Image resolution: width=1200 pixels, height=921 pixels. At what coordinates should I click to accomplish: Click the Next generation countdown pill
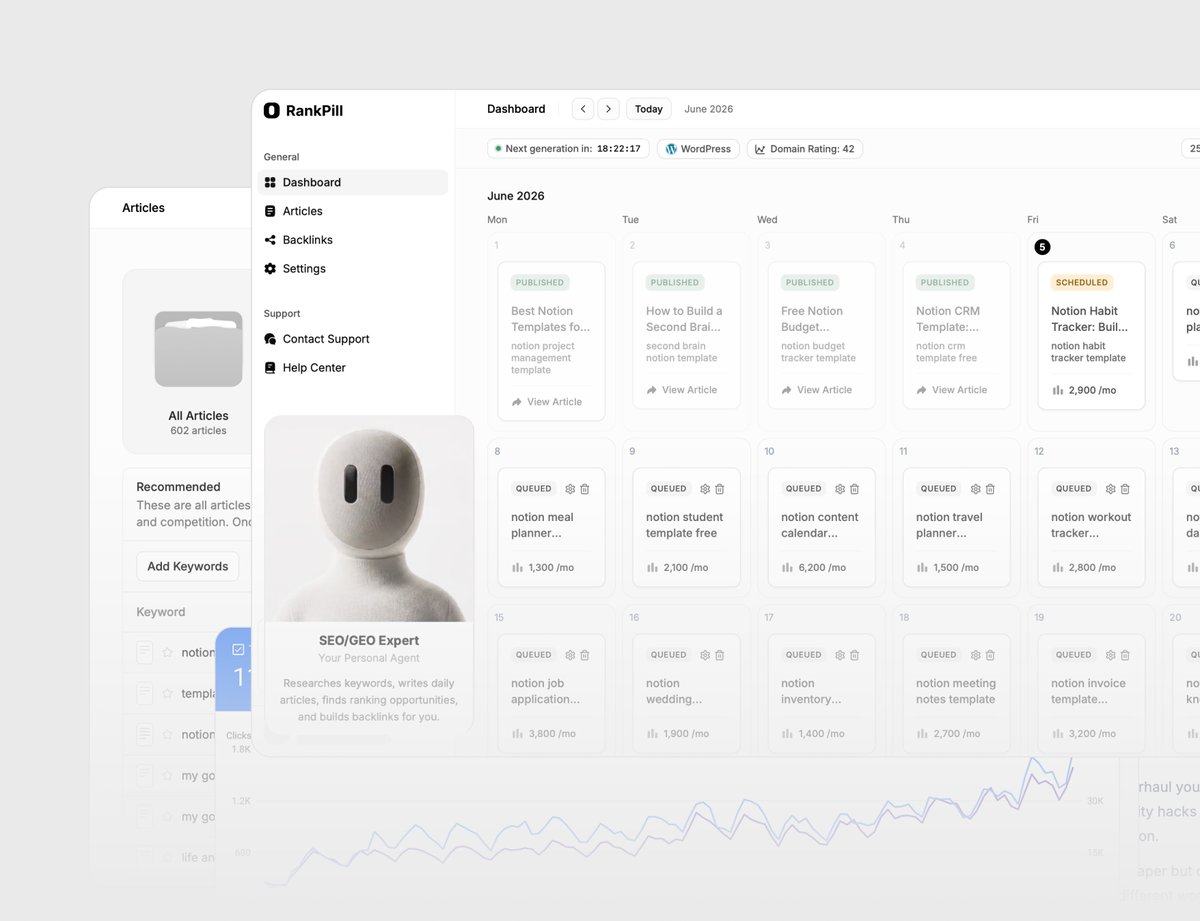tap(568, 149)
